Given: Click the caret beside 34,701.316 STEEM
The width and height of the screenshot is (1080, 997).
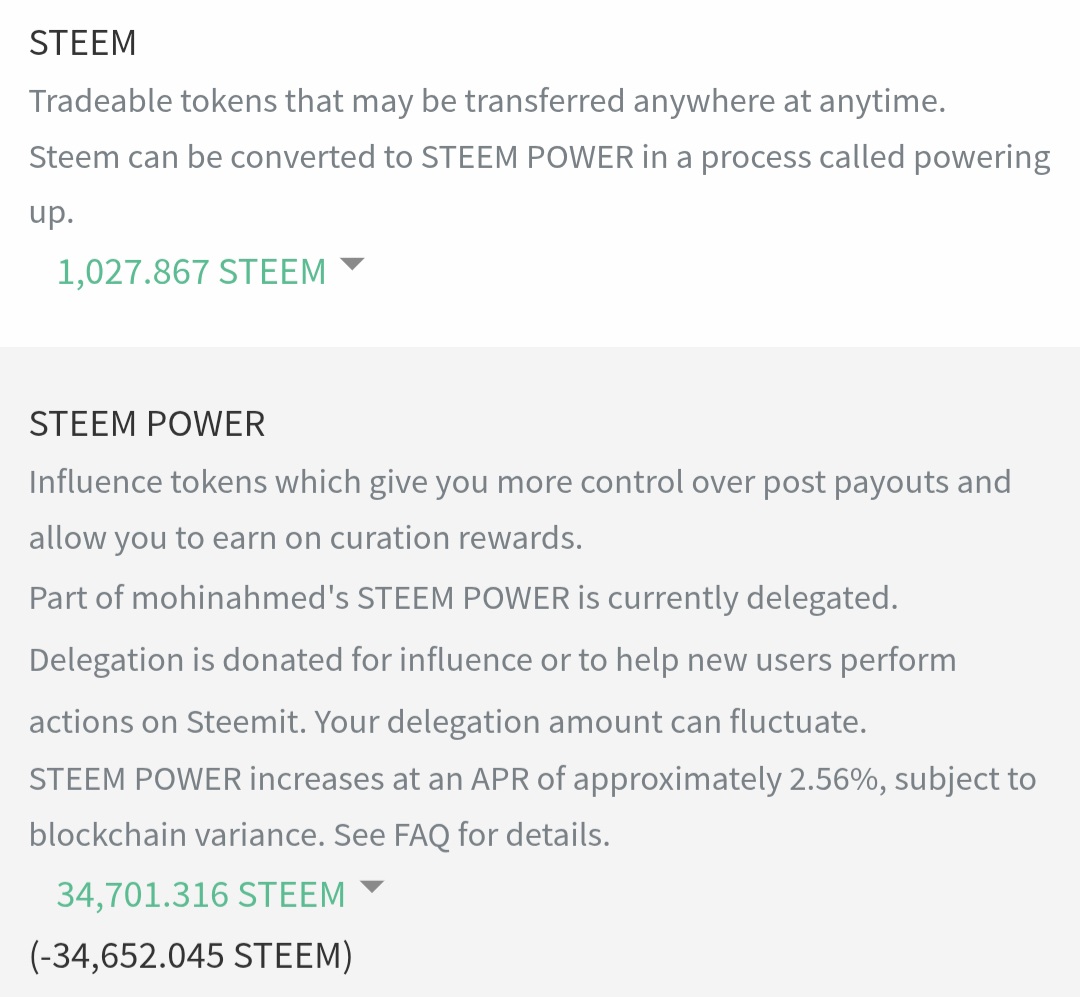Looking at the screenshot, I should [x=371, y=887].
